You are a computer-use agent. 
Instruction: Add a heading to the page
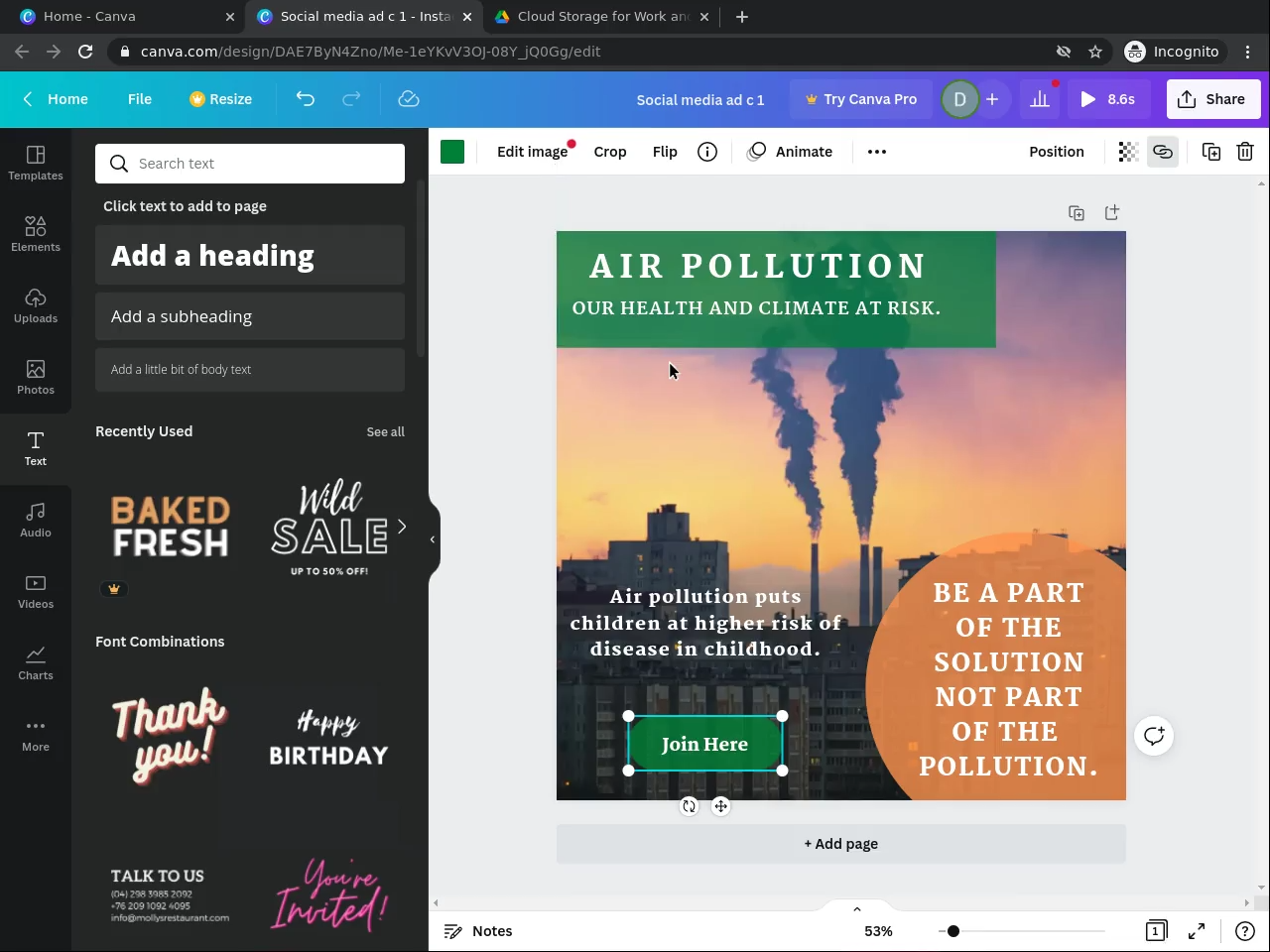pos(250,256)
